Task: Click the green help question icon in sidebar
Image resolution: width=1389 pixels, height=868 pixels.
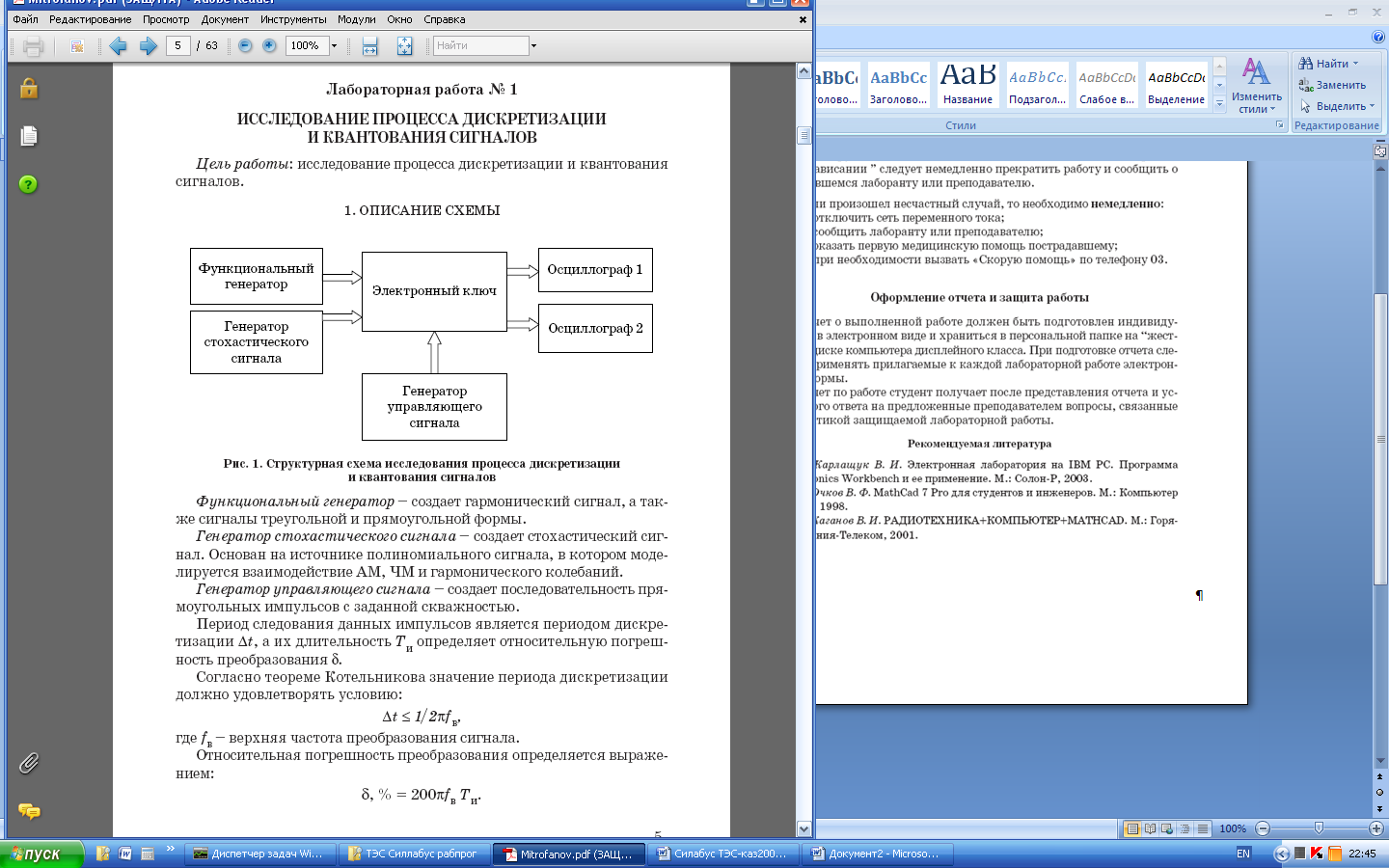Action: coord(28,184)
